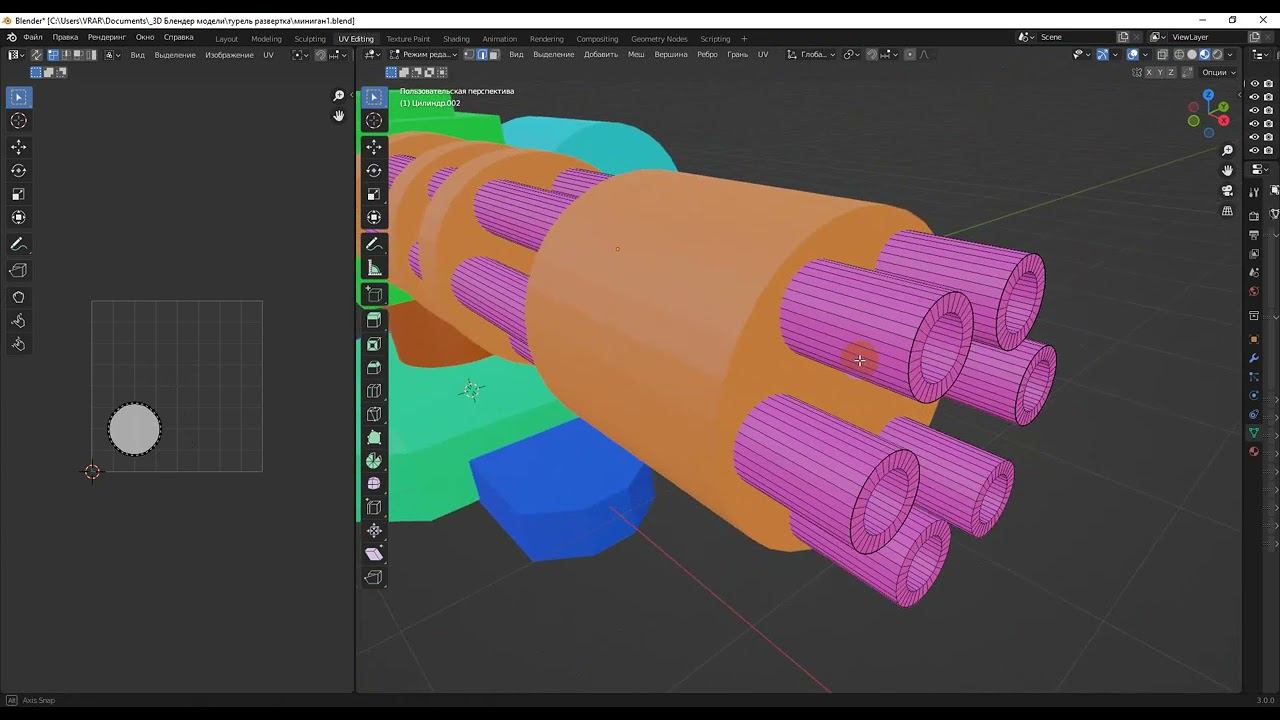Open the Добавить menu in the 3D viewport
The height and width of the screenshot is (720, 1280).
pos(600,55)
